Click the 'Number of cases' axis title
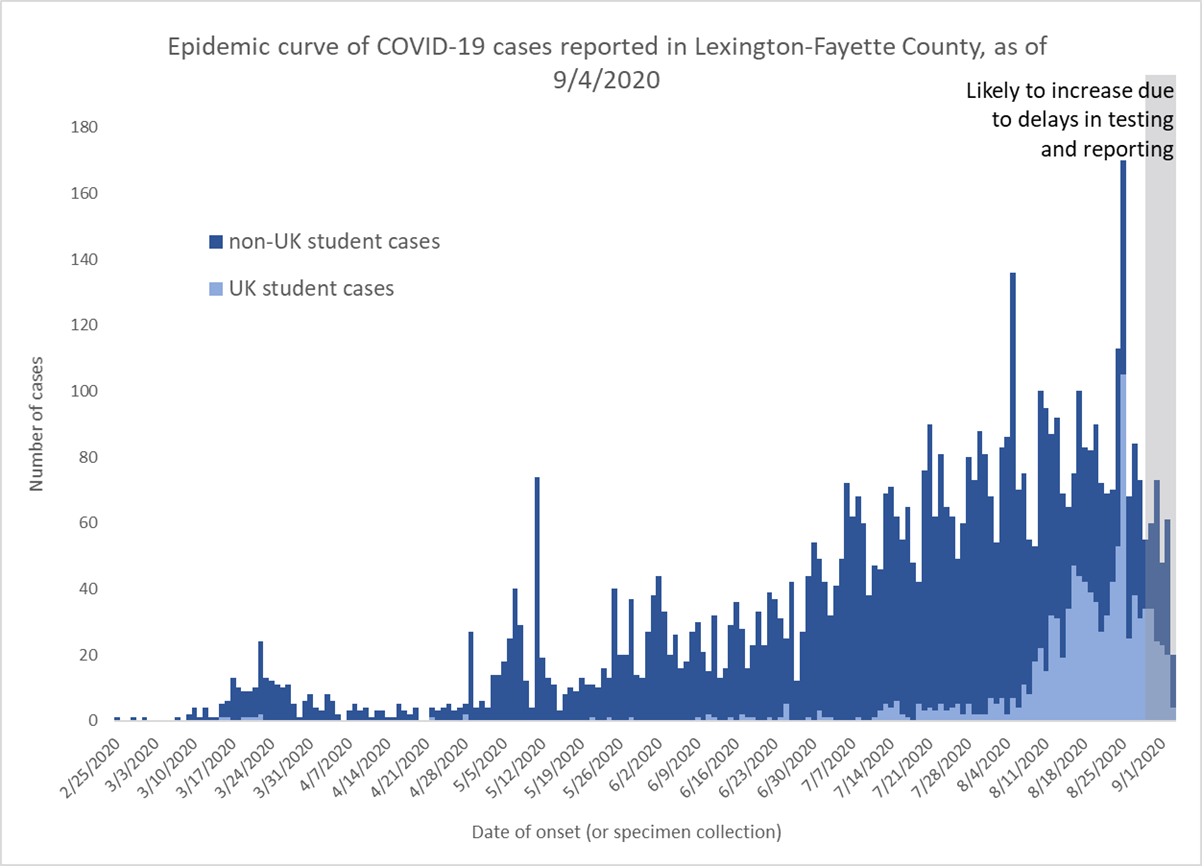The width and height of the screenshot is (1202, 866). (x=37, y=423)
